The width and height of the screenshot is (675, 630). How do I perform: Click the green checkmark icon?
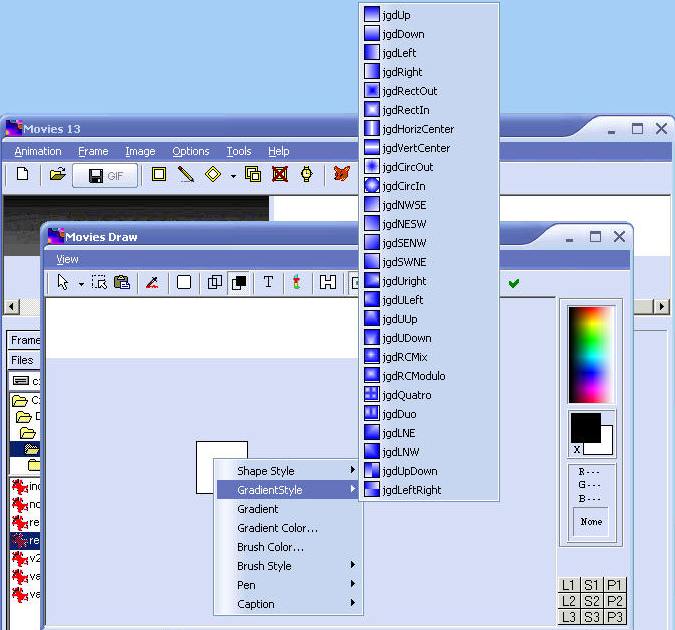pos(514,283)
